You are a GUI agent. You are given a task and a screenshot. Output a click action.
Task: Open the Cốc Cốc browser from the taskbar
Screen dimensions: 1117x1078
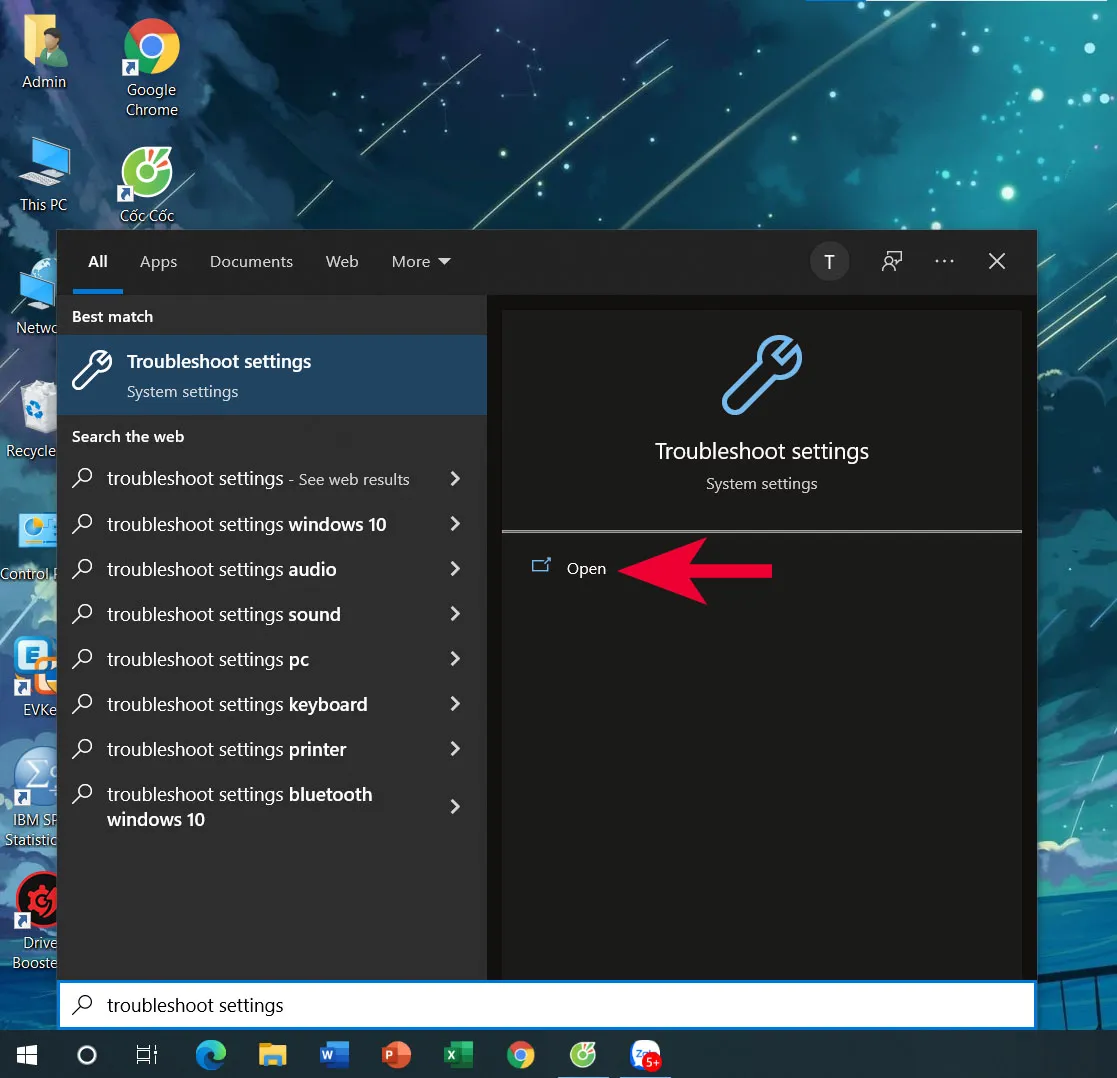tap(582, 1055)
